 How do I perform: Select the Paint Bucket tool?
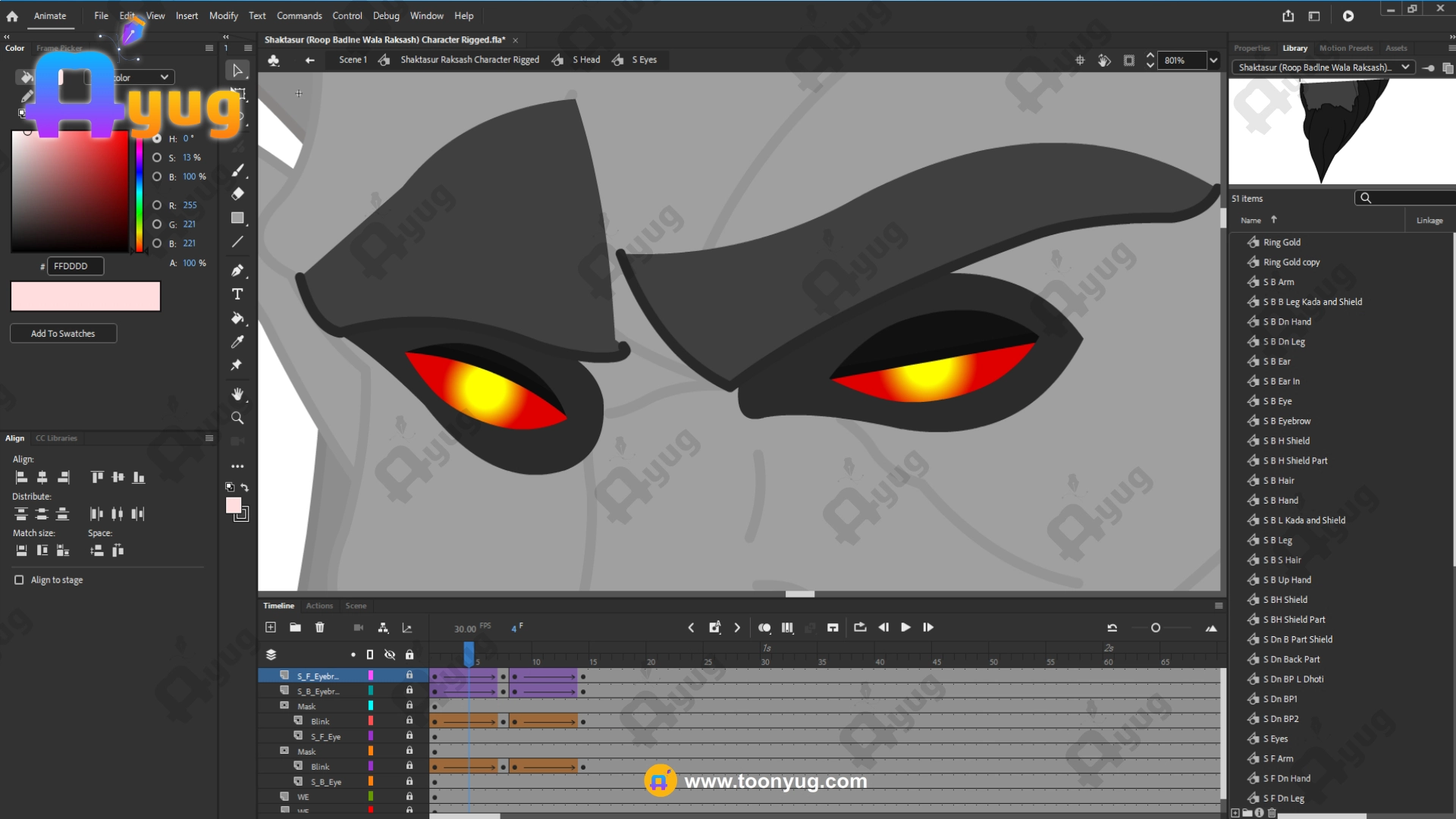click(x=237, y=318)
